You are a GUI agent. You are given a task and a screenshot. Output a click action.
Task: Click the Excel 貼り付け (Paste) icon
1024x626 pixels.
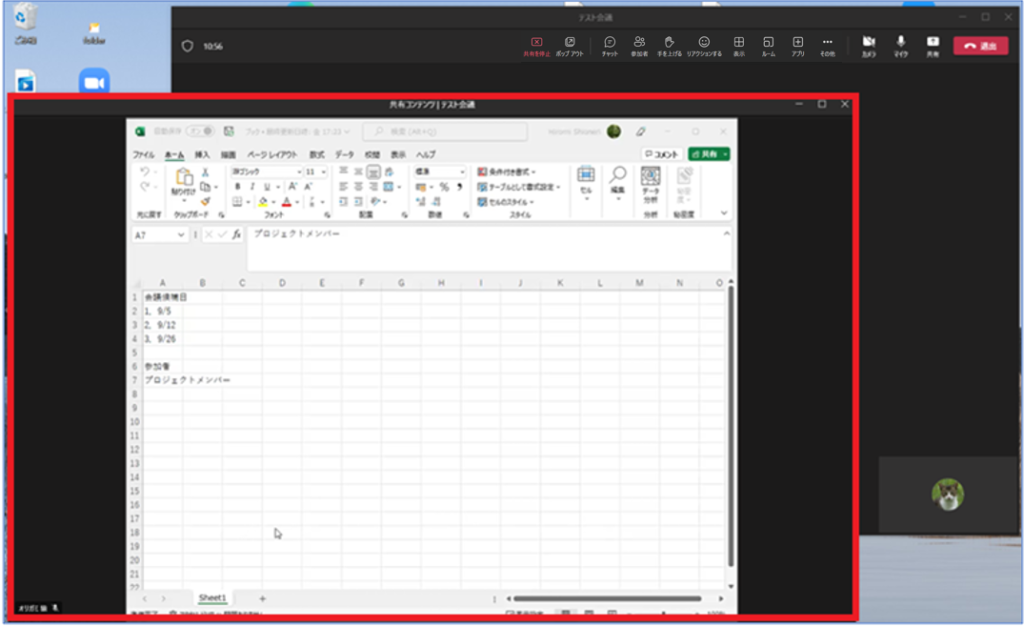tap(184, 180)
